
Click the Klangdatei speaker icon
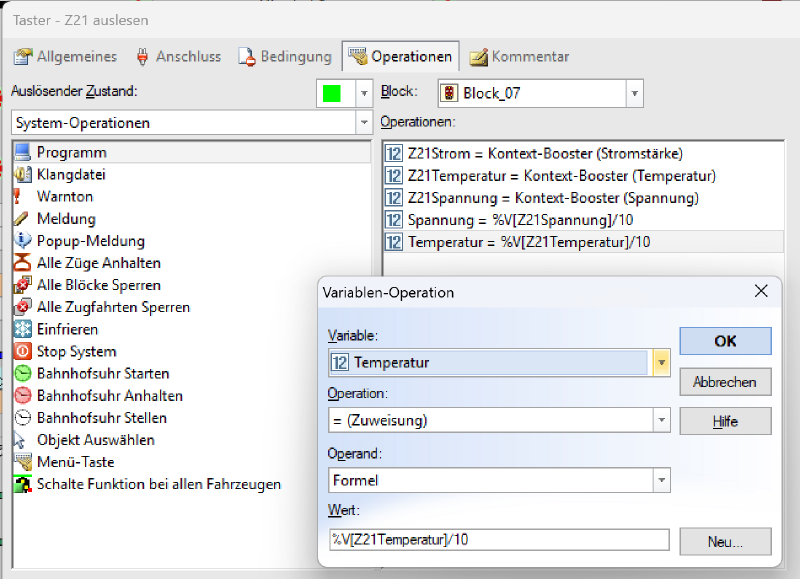(x=22, y=174)
